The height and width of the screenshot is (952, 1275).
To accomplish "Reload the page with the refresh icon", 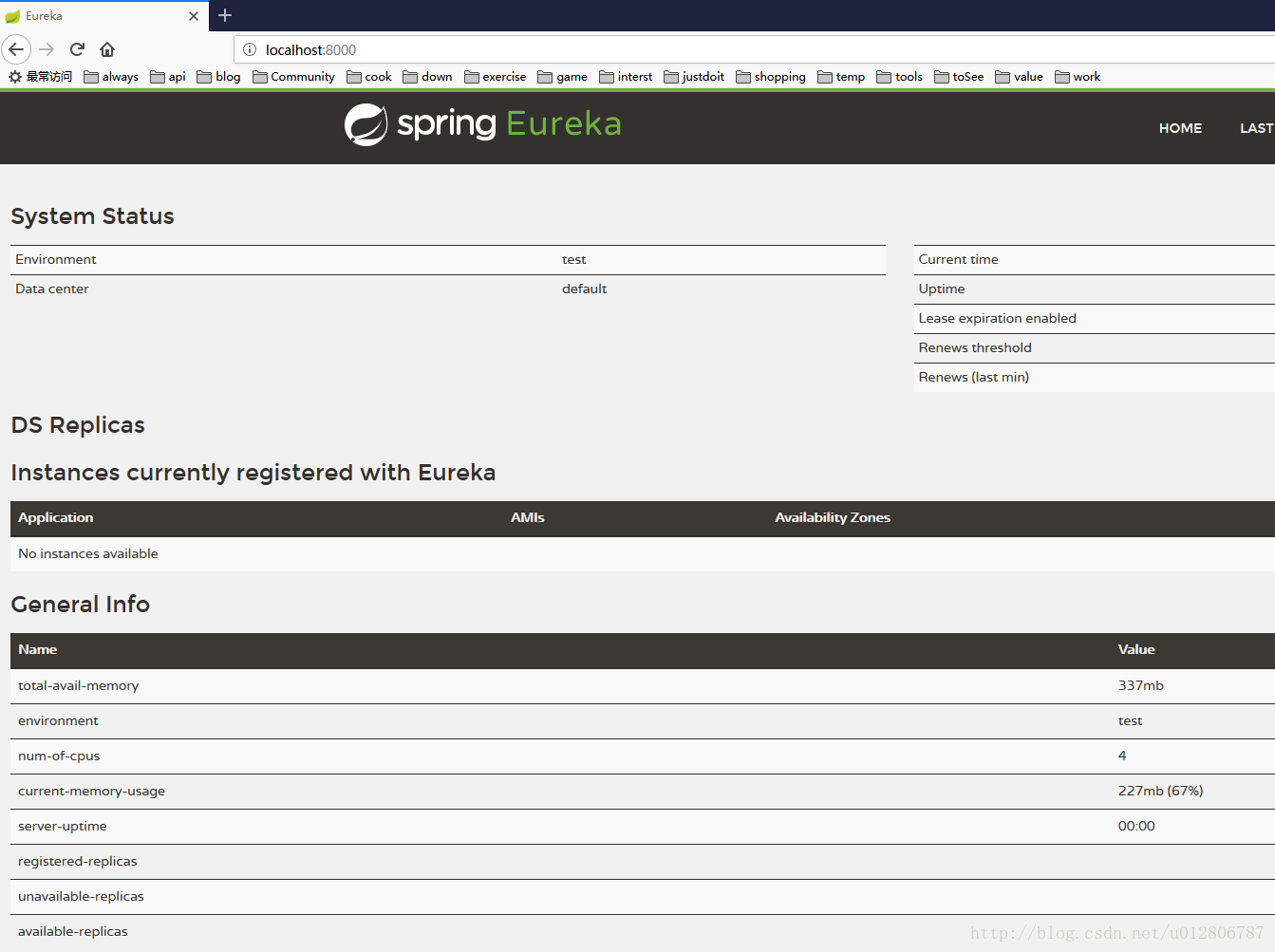I will pos(78,49).
